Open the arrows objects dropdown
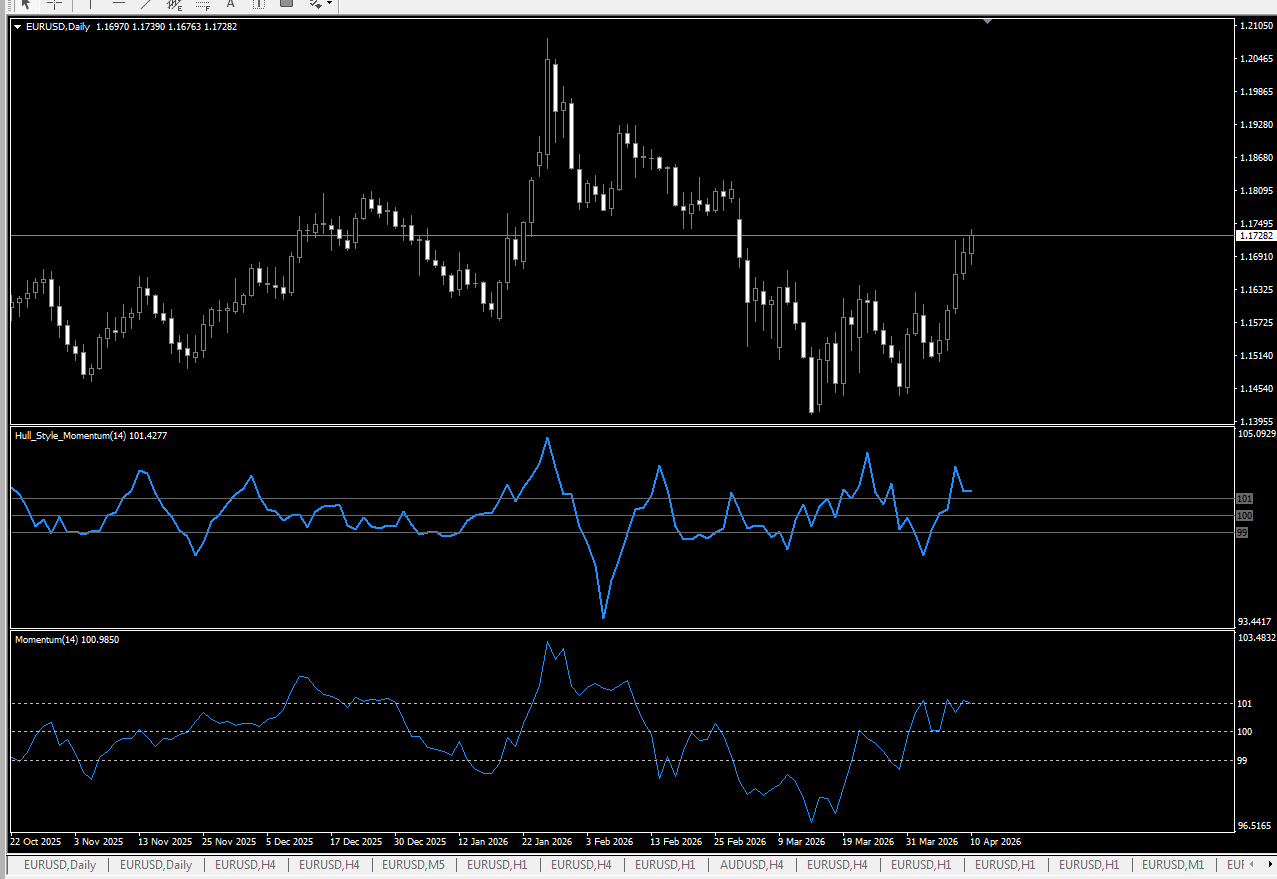 click(320, 4)
